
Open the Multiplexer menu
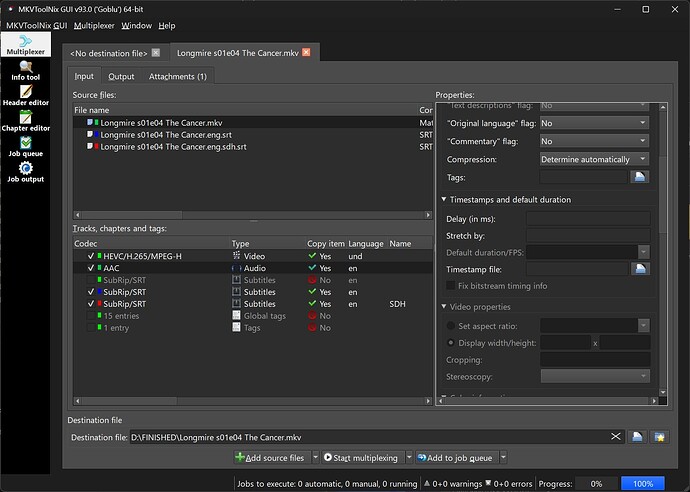(94, 26)
